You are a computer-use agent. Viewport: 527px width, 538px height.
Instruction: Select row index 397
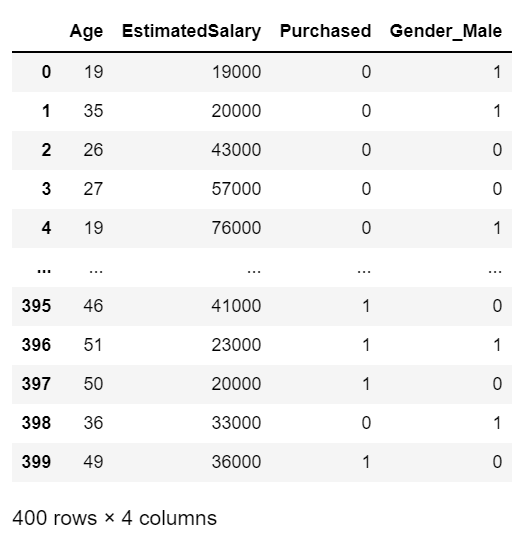pos(36,384)
